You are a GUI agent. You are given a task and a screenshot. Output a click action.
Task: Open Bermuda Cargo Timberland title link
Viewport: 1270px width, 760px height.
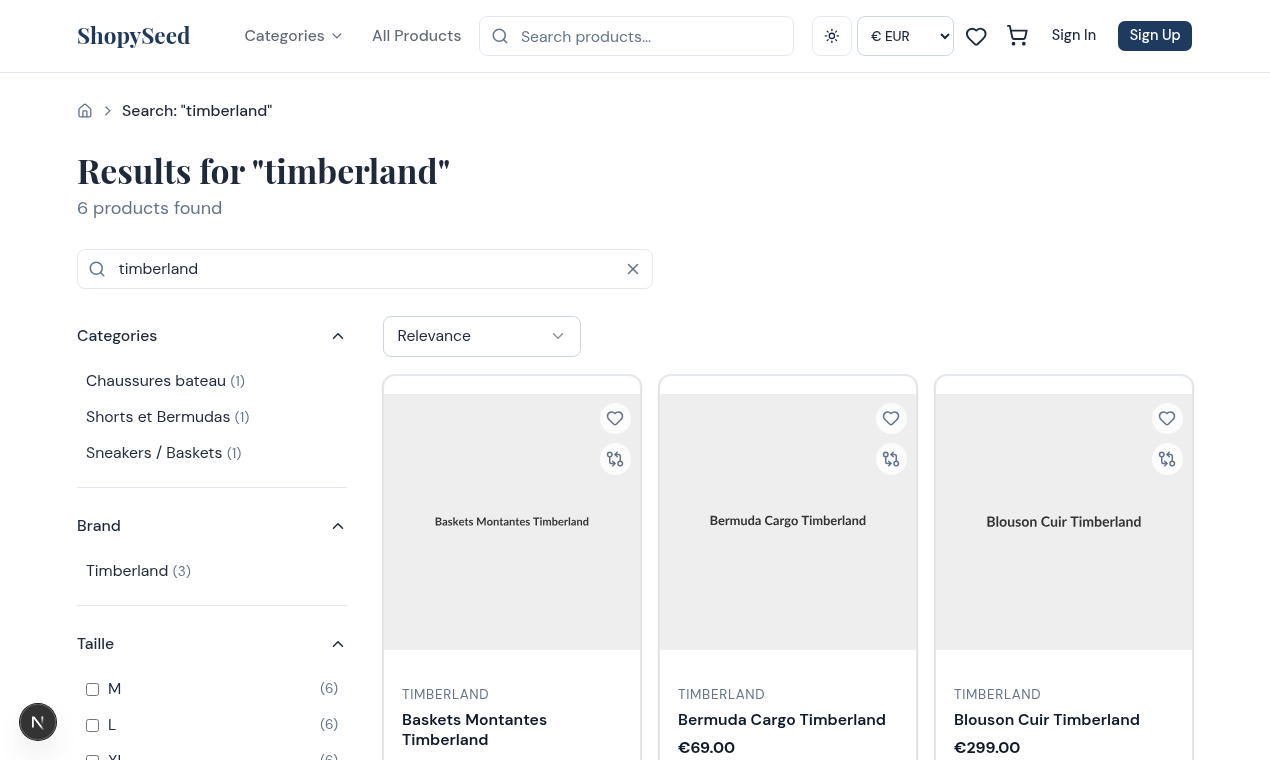(782, 720)
